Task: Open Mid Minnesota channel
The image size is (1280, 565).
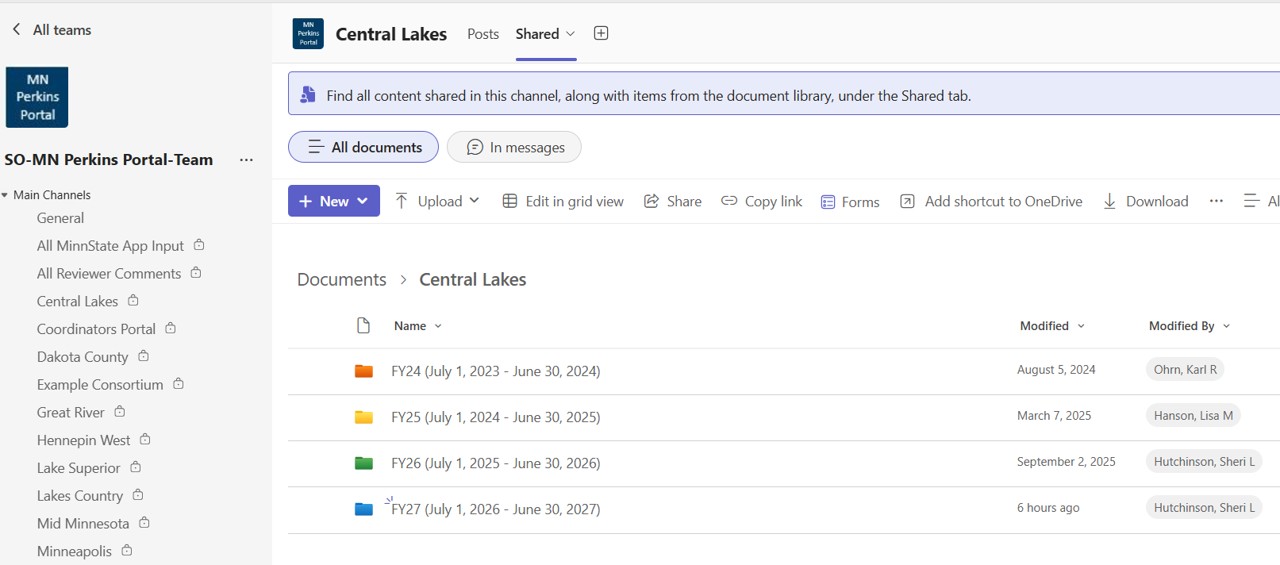Action: pyautogui.click(x=83, y=524)
